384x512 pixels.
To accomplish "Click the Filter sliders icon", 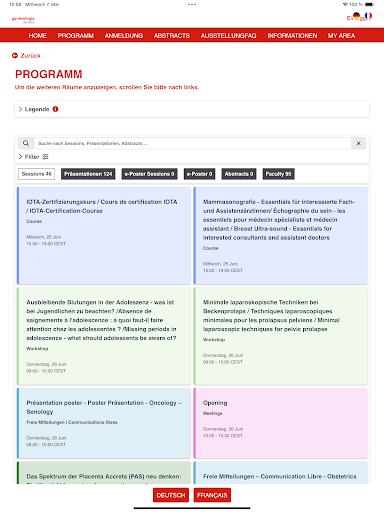I will pos(45,157).
